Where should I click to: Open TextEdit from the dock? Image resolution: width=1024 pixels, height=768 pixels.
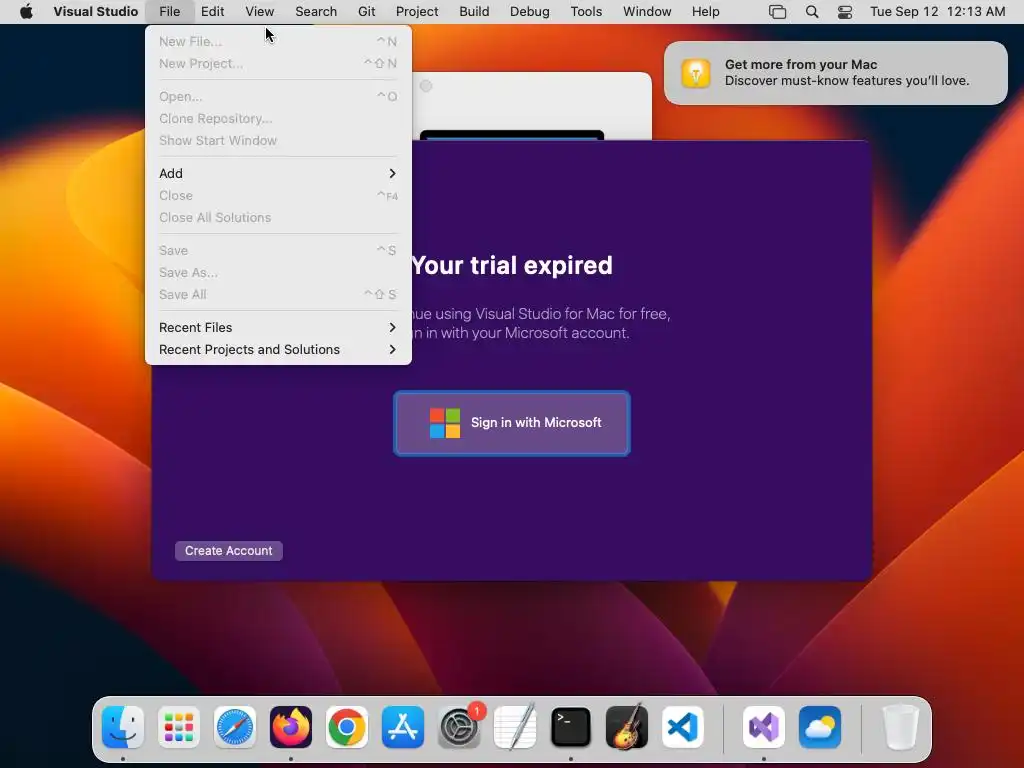tap(515, 727)
